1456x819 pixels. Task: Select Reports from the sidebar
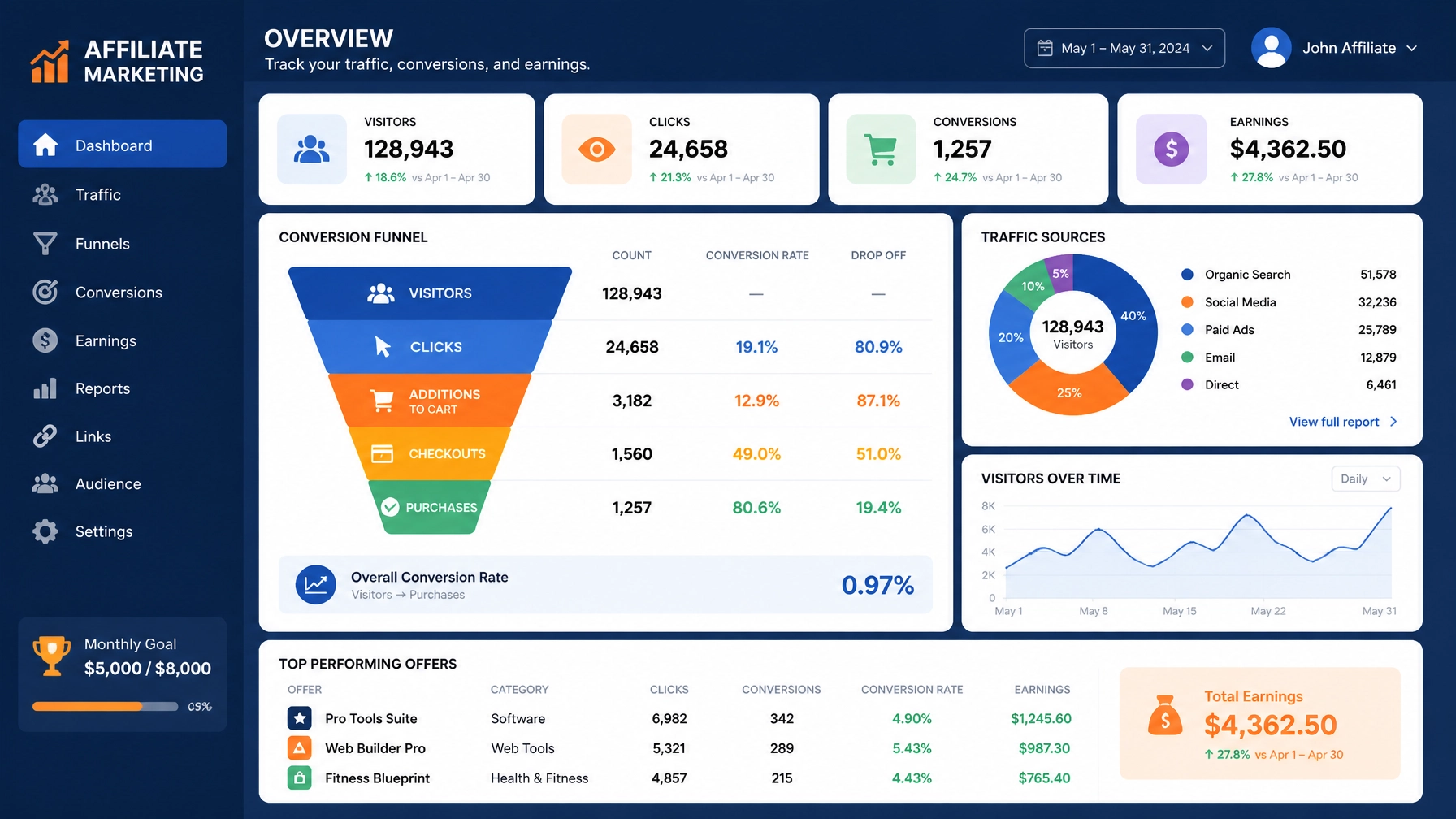tap(123, 388)
